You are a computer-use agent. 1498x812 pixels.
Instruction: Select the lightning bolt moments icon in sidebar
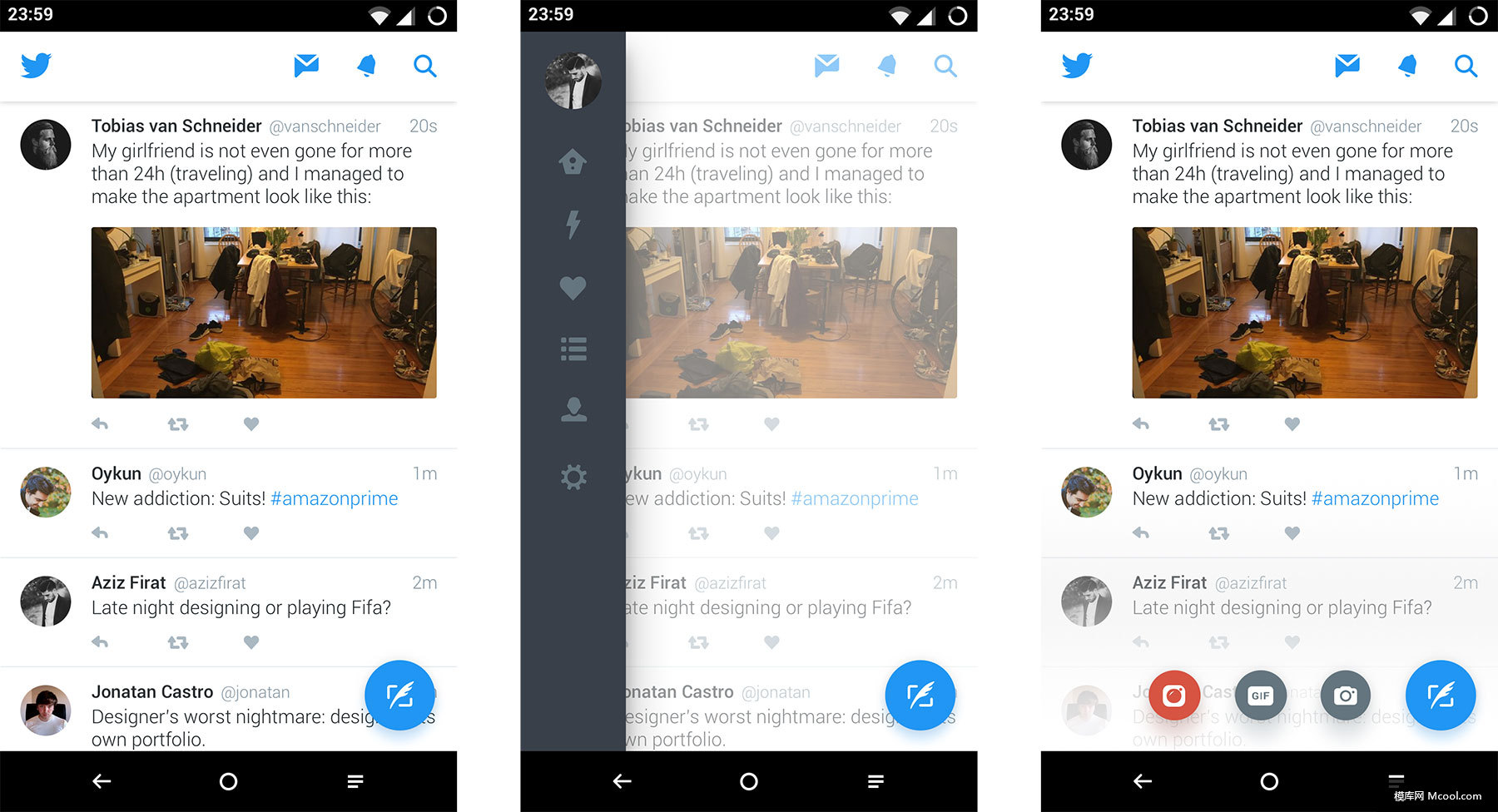pyautogui.click(x=573, y=224)
